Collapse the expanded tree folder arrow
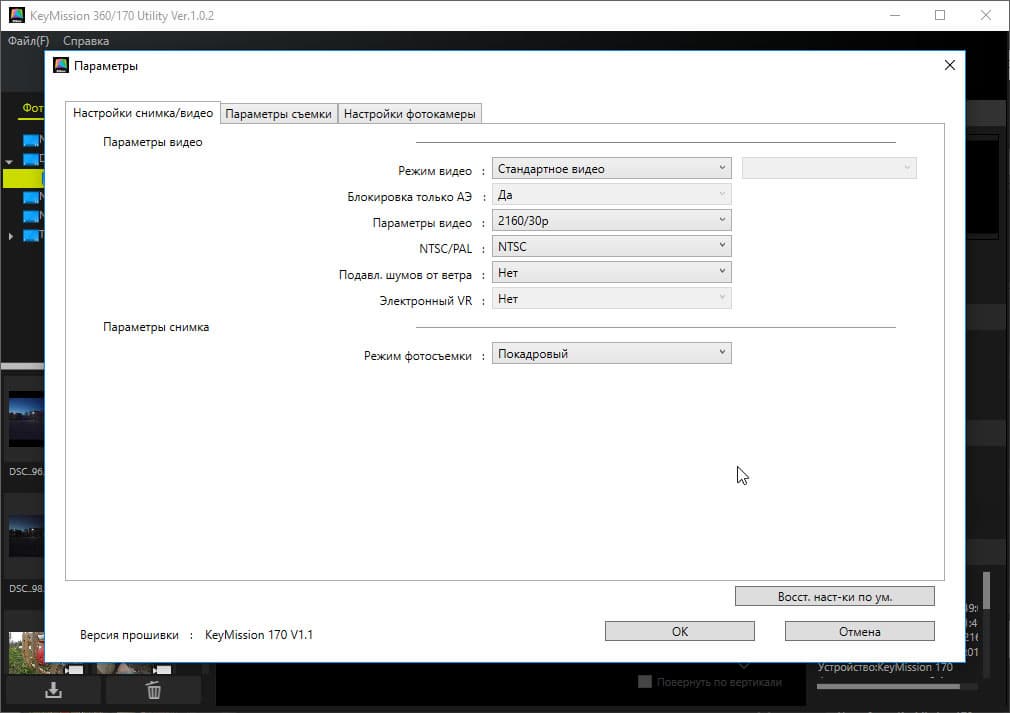Image resolution: width=1010 pixels, height=713 pixels. pos(9,162)
